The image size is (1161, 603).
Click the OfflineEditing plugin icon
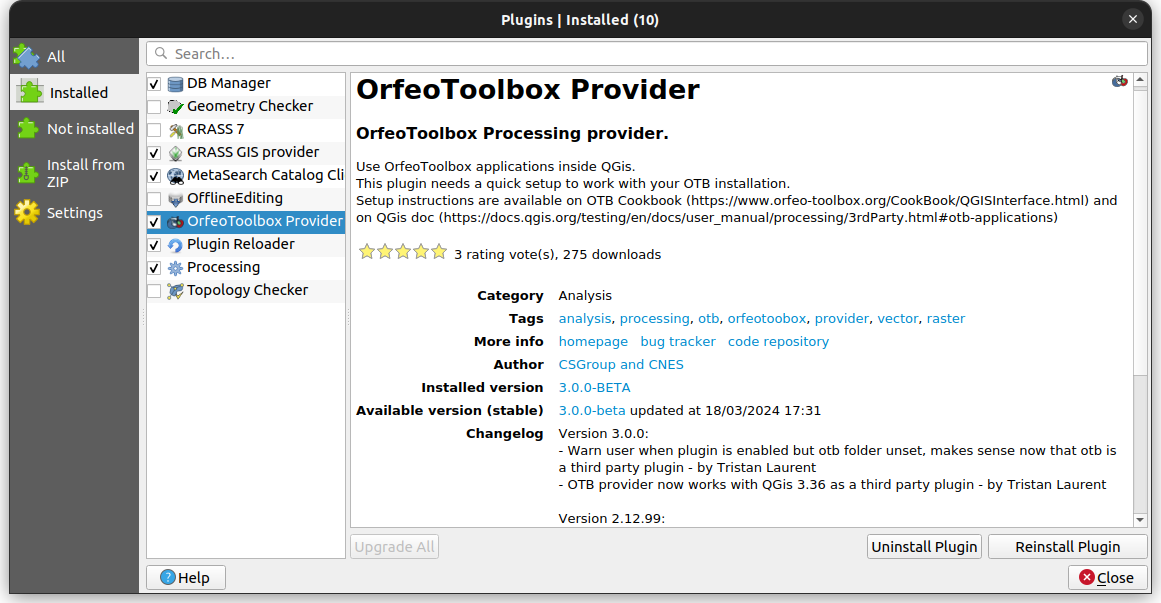176,199
